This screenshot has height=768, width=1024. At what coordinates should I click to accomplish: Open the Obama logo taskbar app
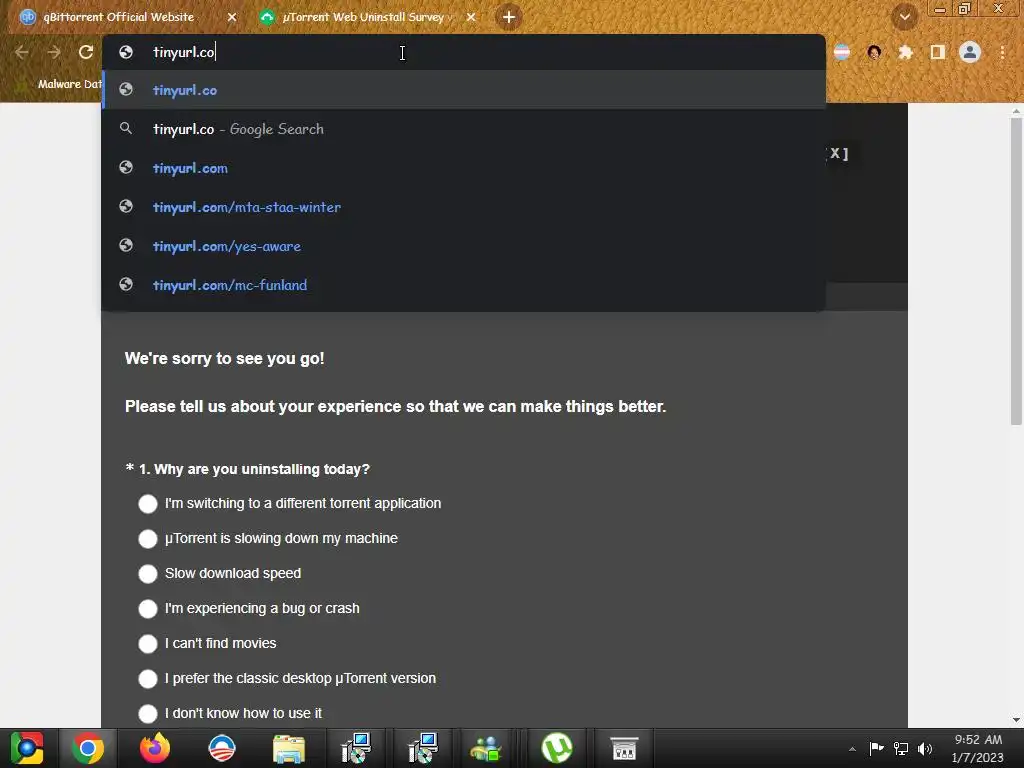pos(222,748)
